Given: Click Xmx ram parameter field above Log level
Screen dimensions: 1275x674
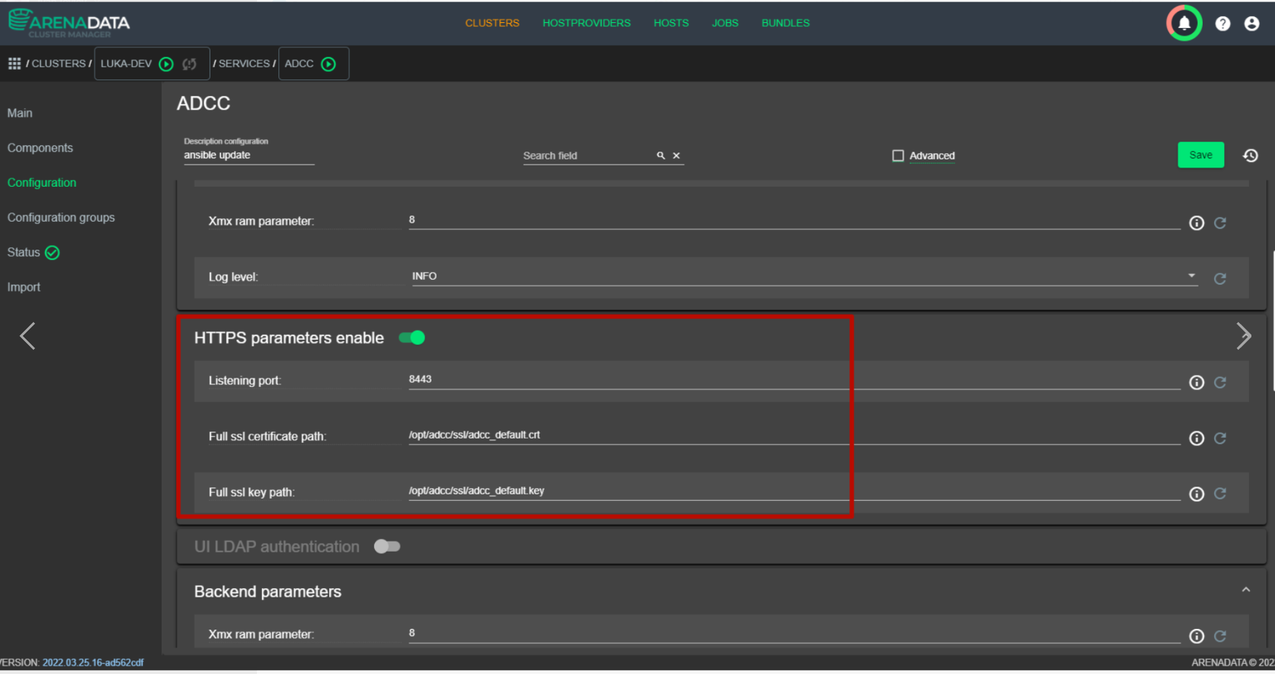Looking at the screenshot, I should click(794, 220).
